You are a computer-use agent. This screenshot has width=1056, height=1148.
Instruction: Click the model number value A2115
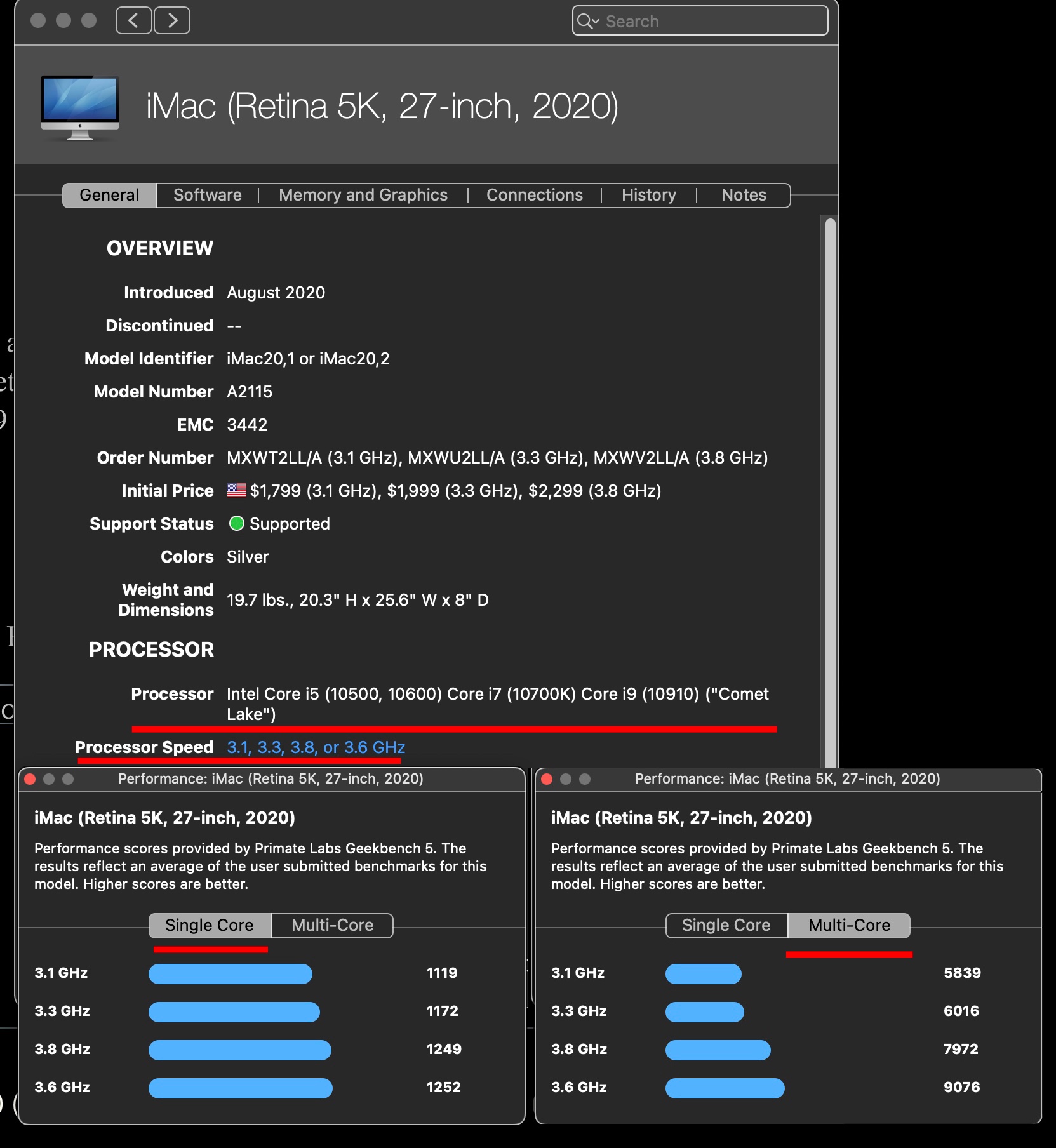[x=250, y=392]
